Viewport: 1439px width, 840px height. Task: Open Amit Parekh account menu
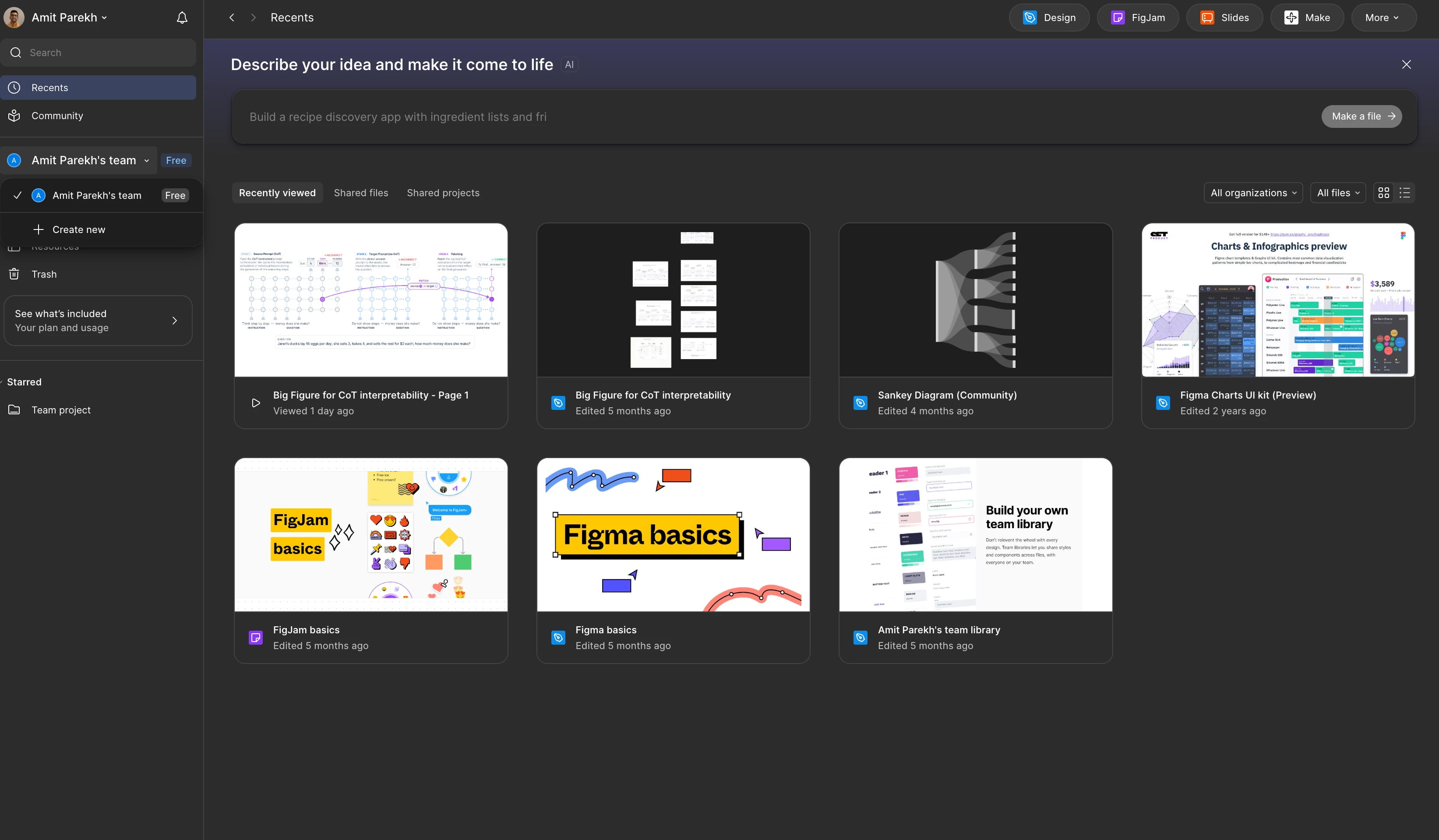69,18
